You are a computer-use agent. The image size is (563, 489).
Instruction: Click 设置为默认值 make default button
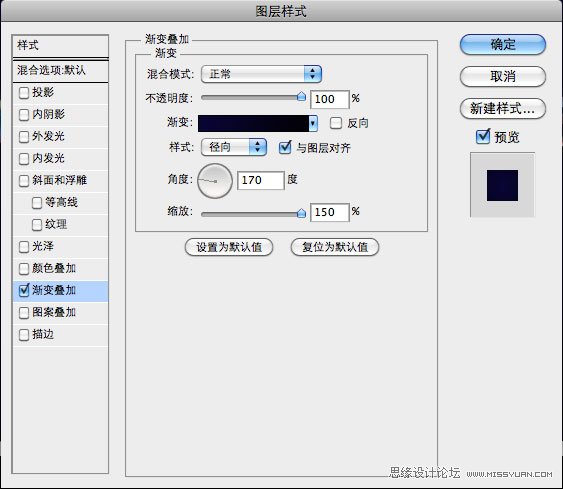(x=229, y=247)
